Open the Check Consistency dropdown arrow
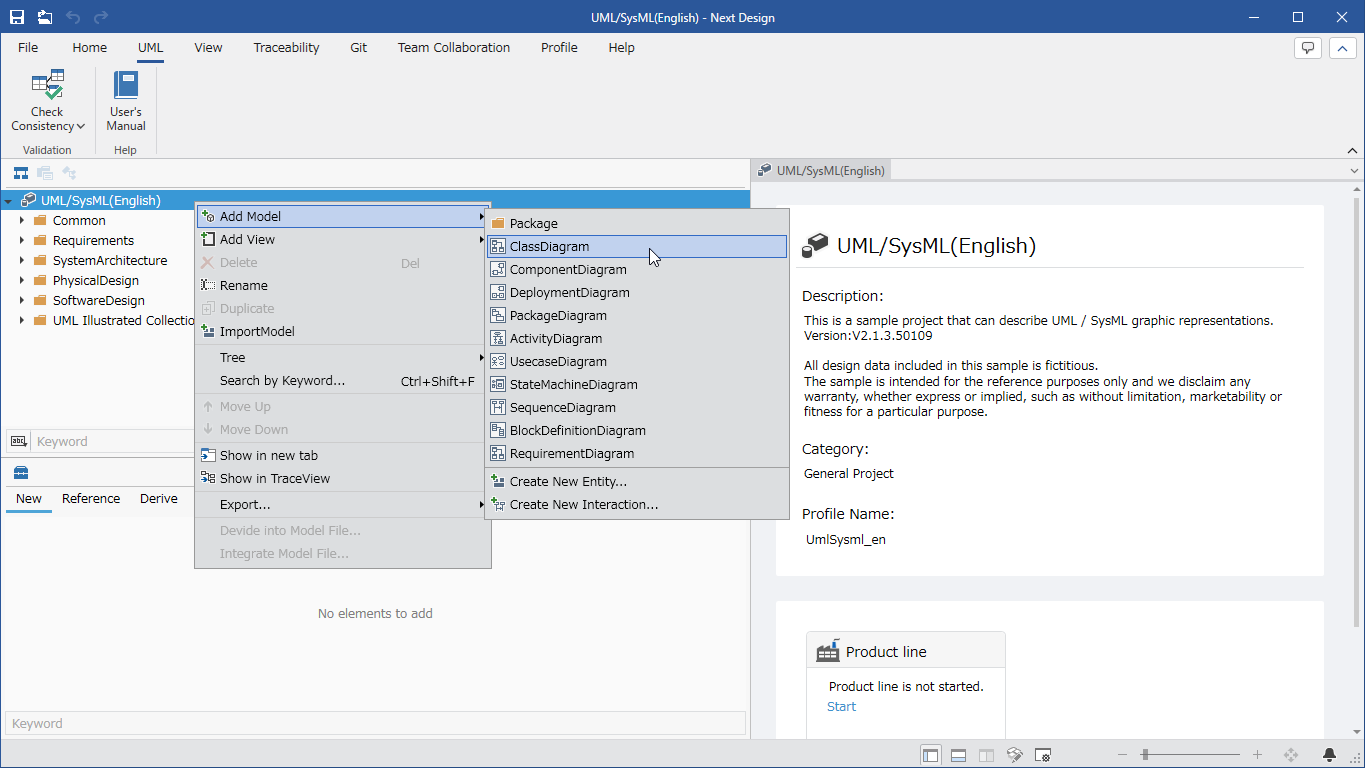The image size is (1365, 768). pyautogui.click(x=81, y=127)
